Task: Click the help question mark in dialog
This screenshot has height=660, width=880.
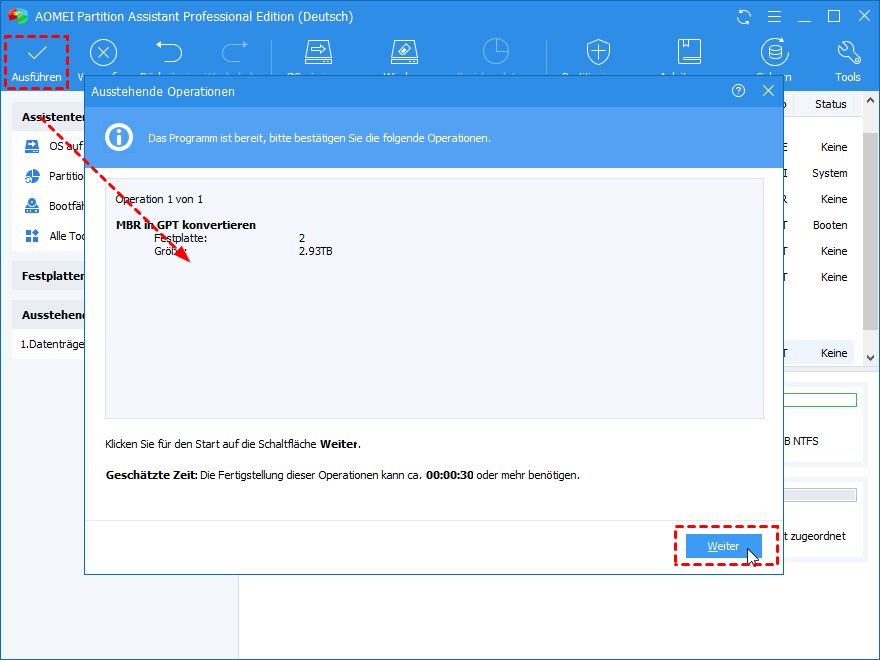Action: (739, 91)
